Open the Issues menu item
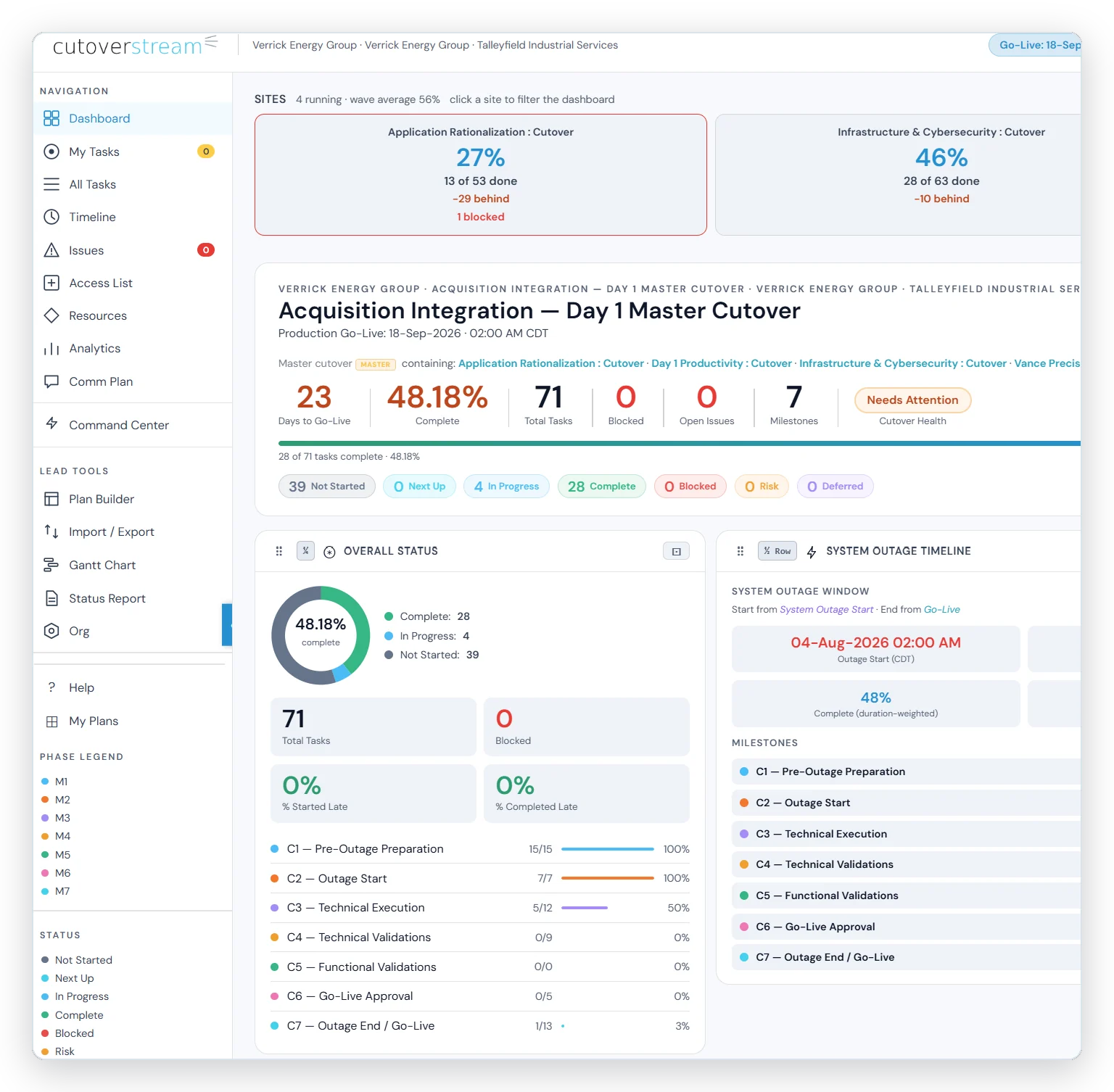 tap(133, 250)
